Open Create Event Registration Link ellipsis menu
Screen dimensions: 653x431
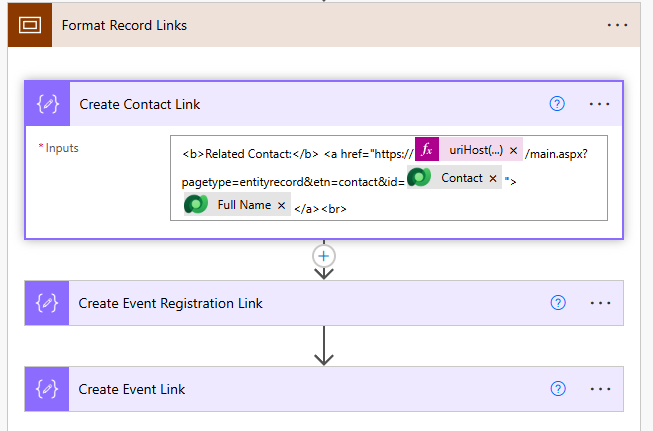point(599,303)
